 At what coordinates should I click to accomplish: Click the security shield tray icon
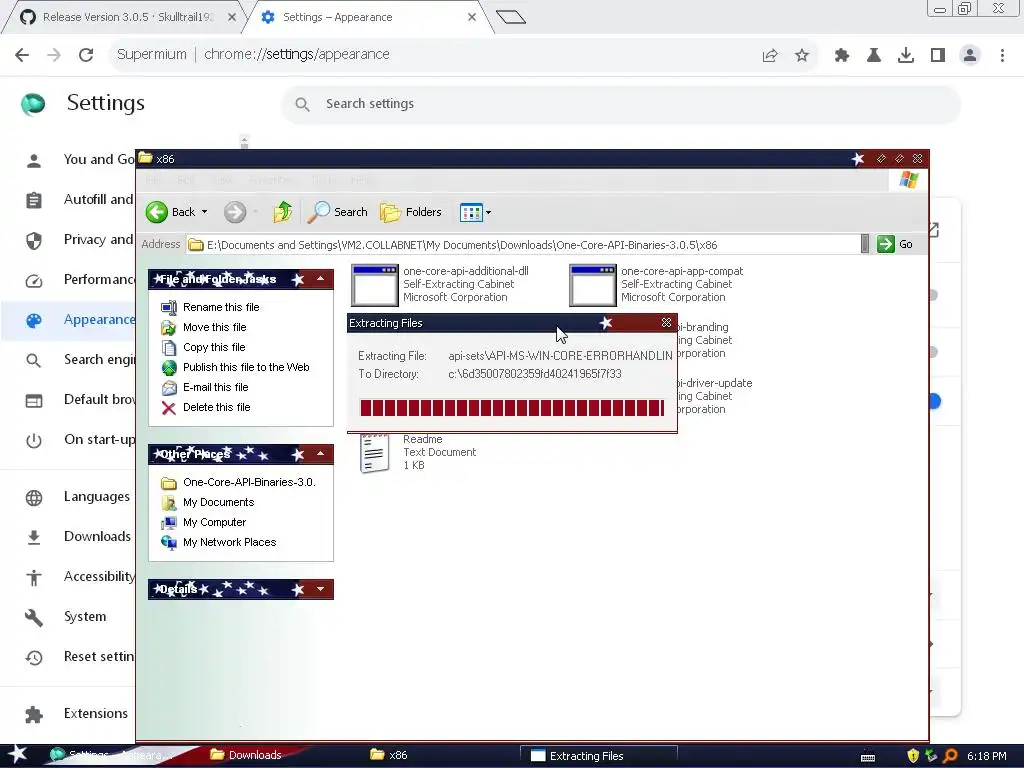point(913,756)
